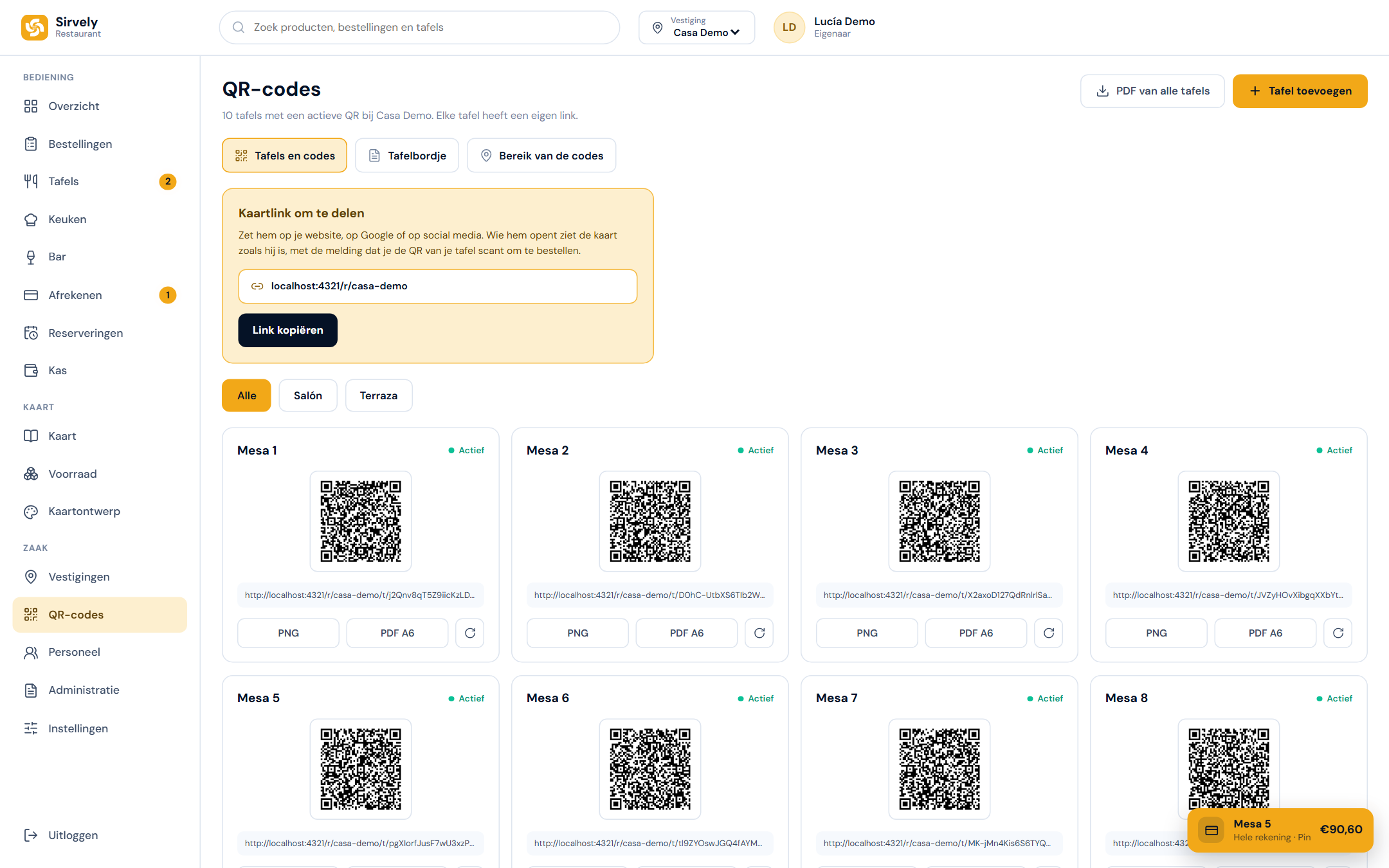Switch to the Tafelbordje tab
This screenshot has height=868, width=1389.
pos(407,156)
